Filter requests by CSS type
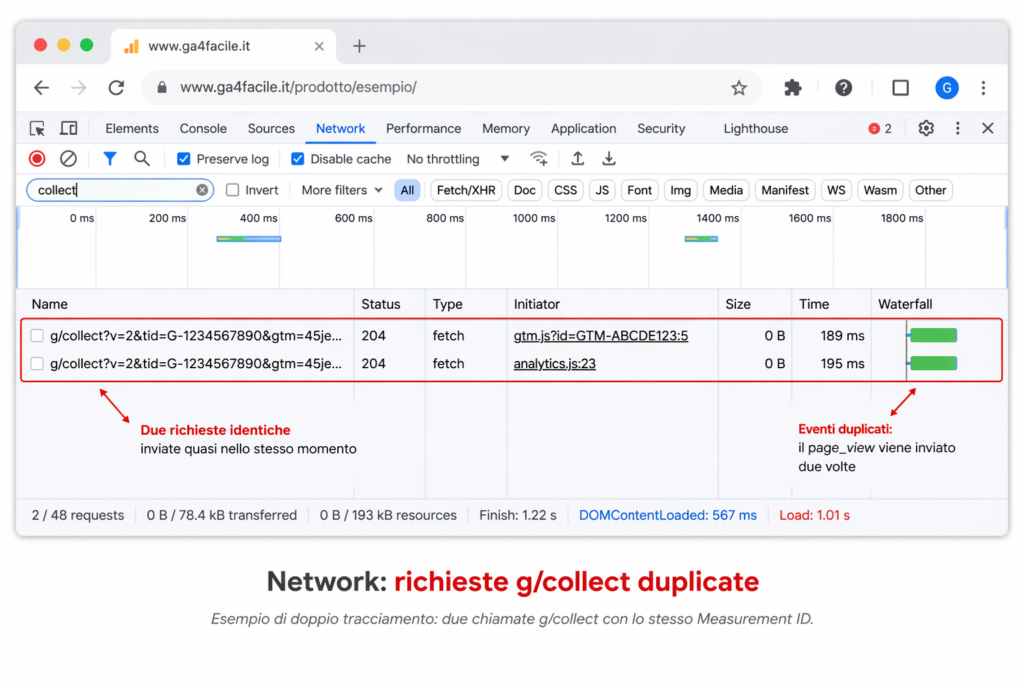Screen dimensions: 1024x683 pos(565,190)
